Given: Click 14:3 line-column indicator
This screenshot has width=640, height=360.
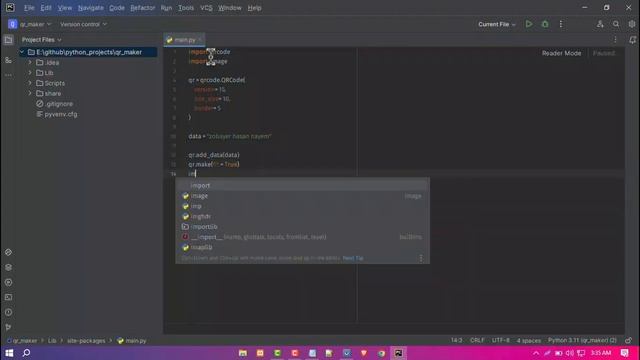Looking at the screenshot, I should [456, 340].
